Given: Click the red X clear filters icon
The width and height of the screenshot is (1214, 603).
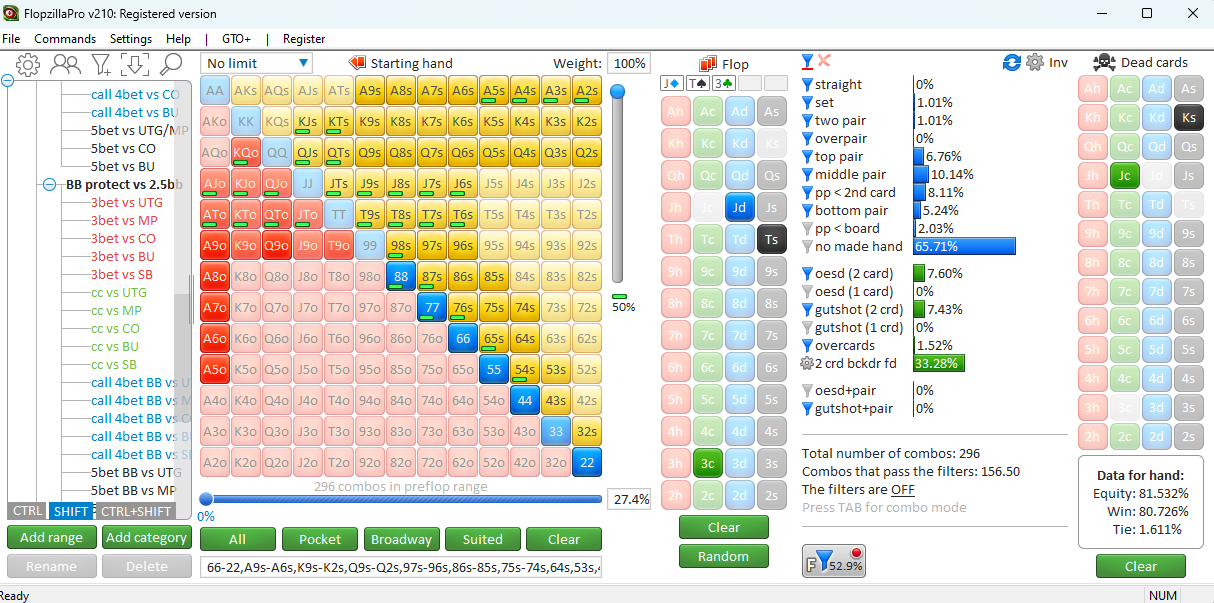Looking at the screenshot, I should (x=824, y=61).
